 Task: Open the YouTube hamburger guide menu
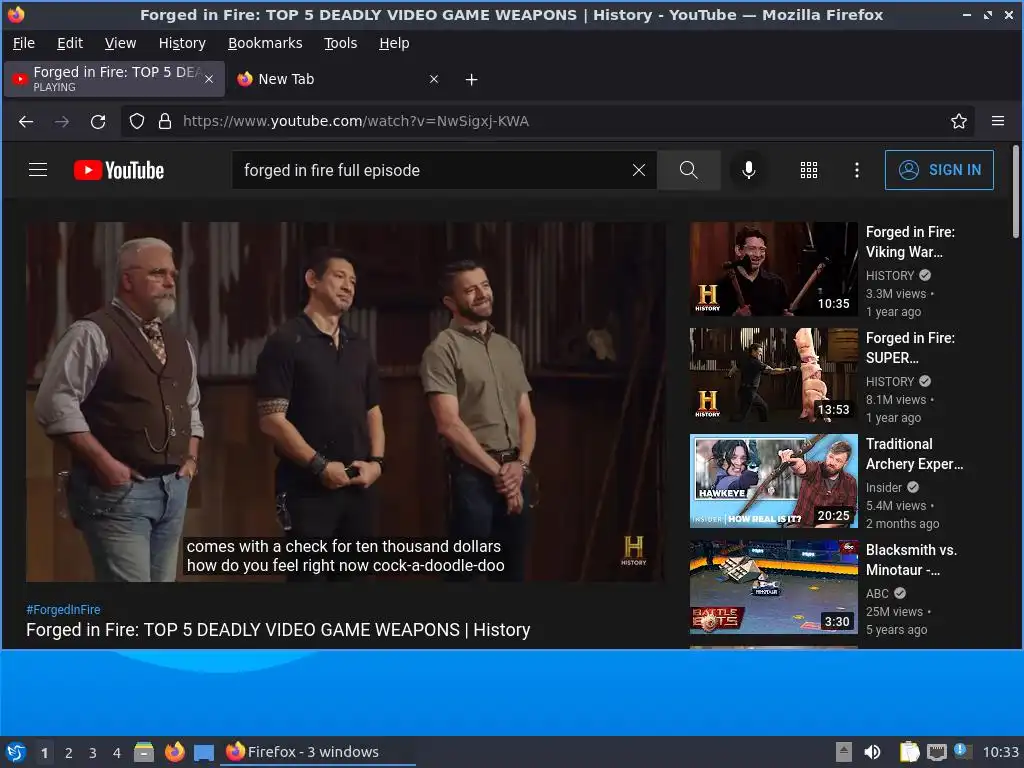pos(38,170)
